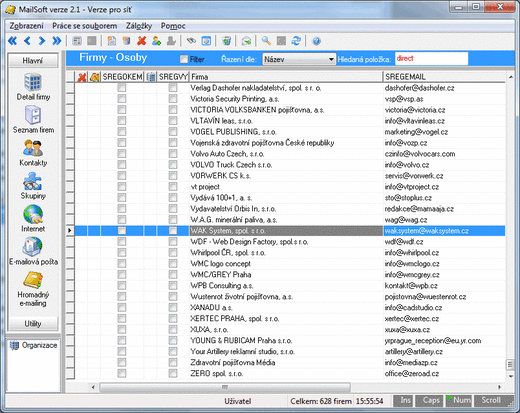Check SREGVY box for WMC logo concept
The image size is (520, 413).
173,264
